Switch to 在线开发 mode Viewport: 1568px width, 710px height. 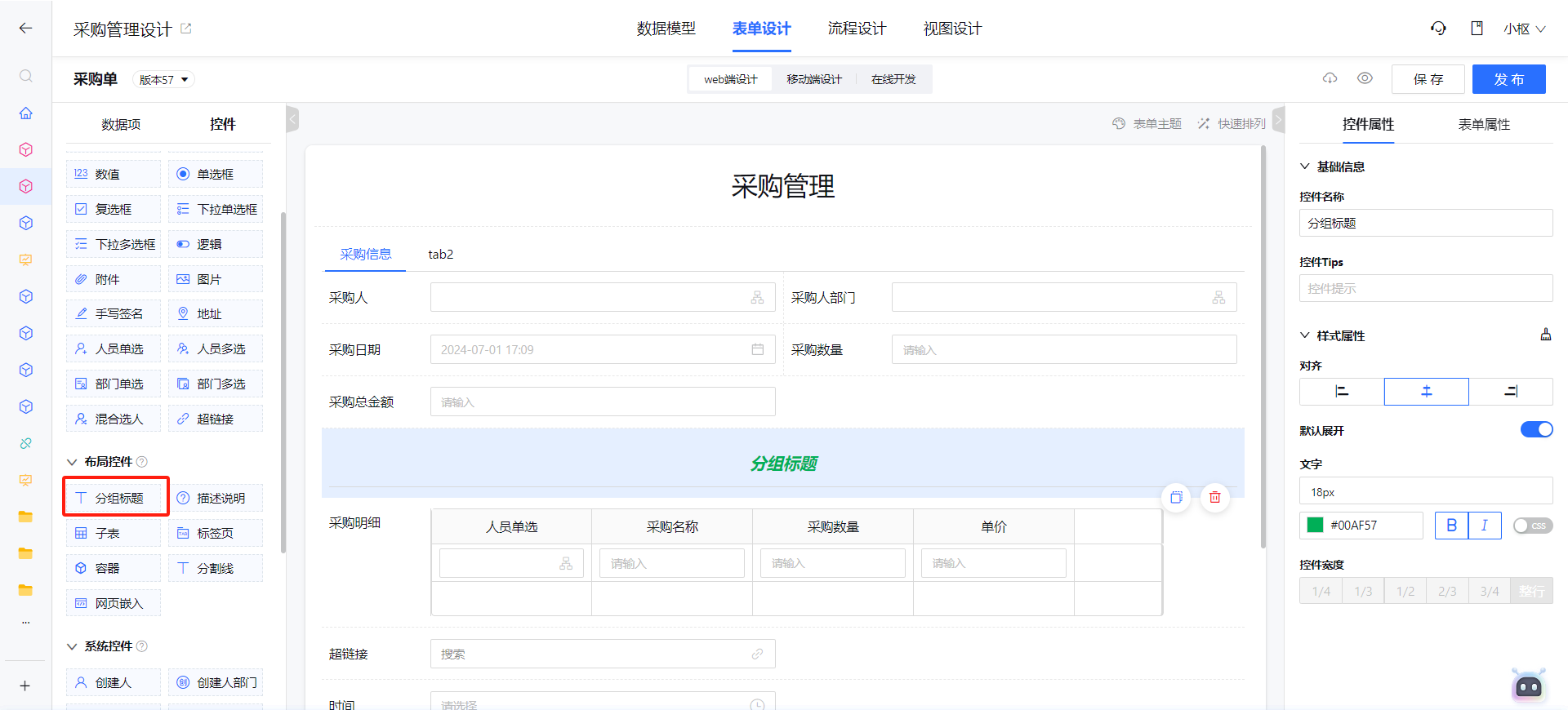893,79
